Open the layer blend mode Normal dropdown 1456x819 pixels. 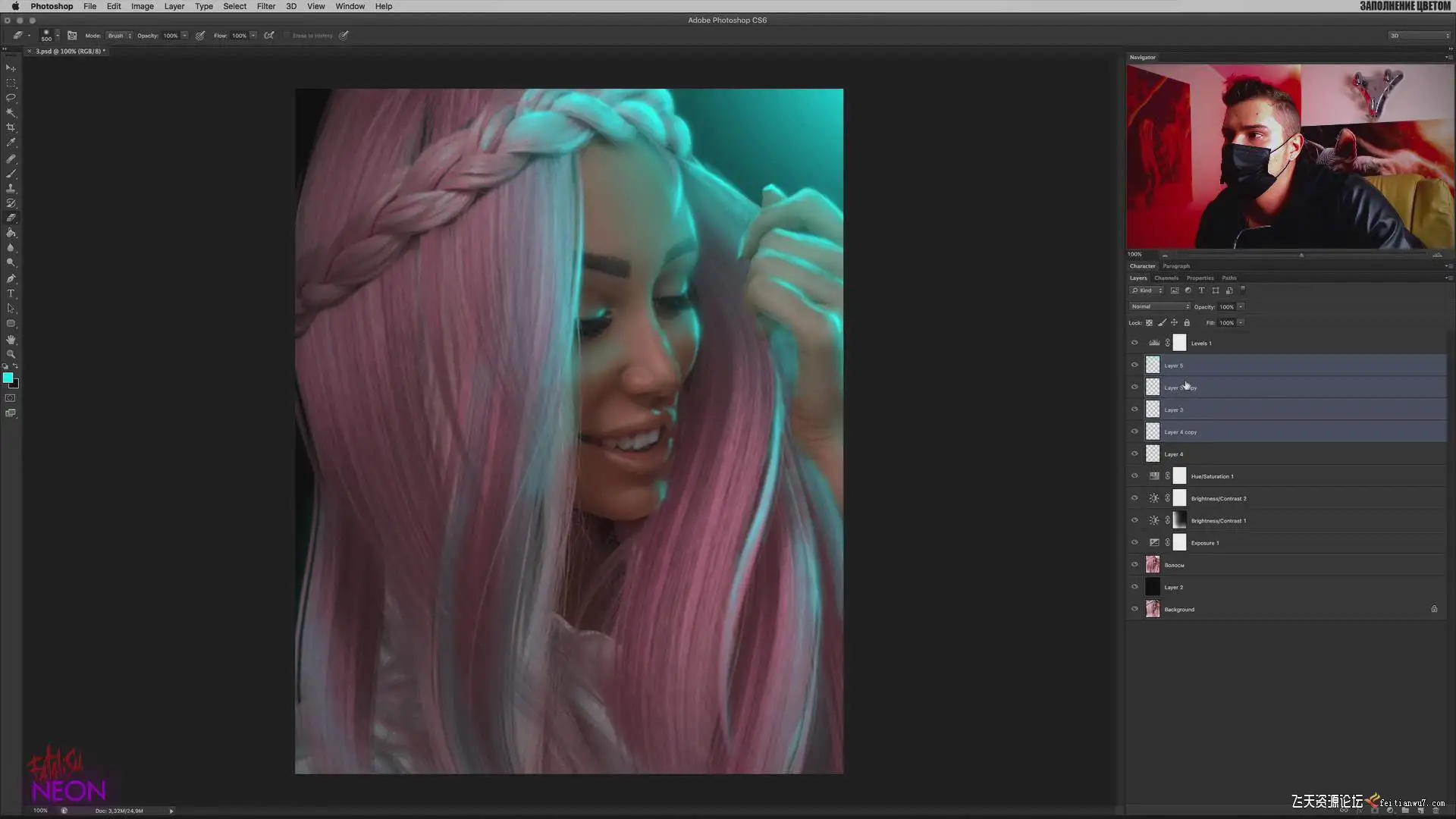click(1159, 306)
